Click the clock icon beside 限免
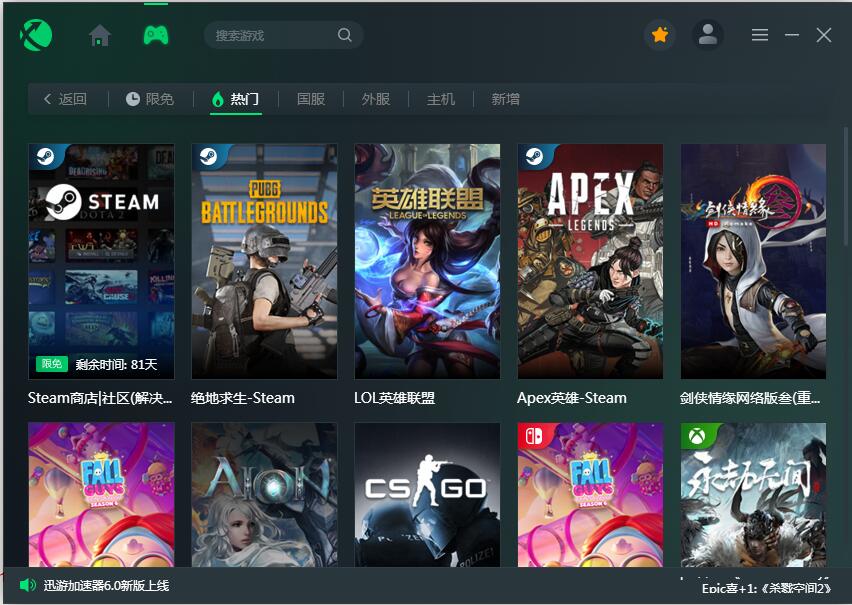 point(133,98)
